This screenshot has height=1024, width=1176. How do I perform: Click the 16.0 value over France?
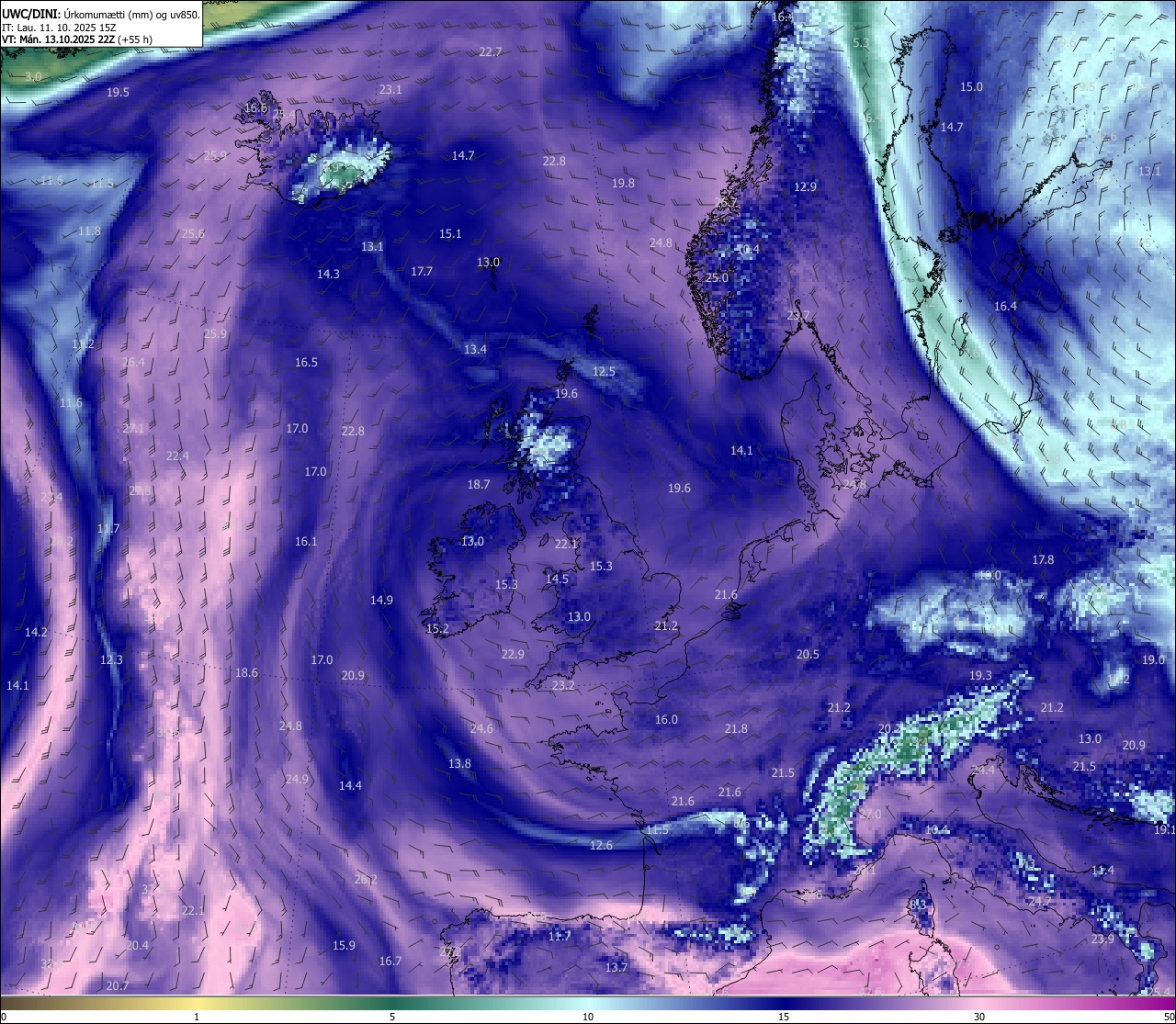(x=666, y=720)
